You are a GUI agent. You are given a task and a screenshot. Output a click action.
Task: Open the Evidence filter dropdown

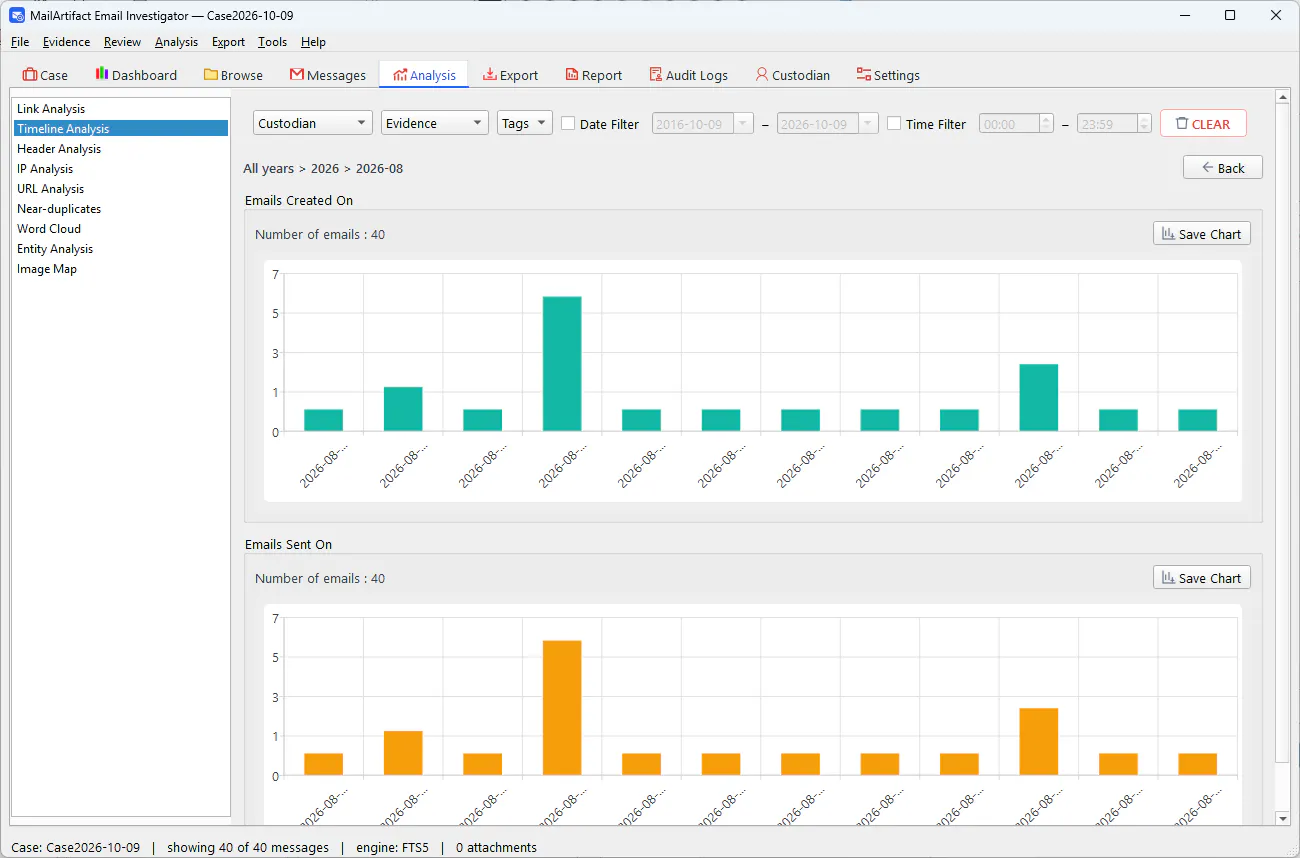(x=435, y=123)
